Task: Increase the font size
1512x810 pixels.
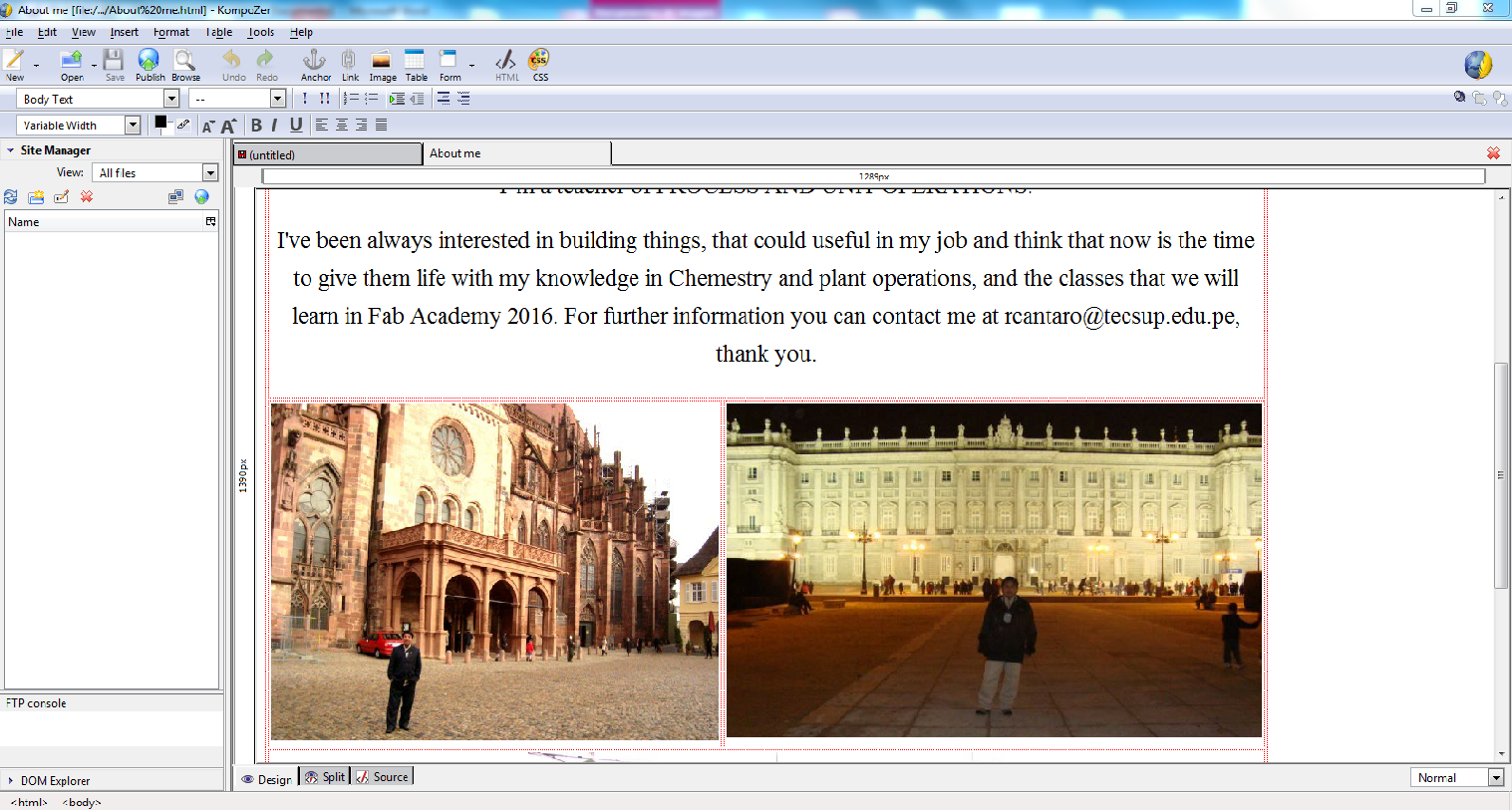Action: click(228, 126)
